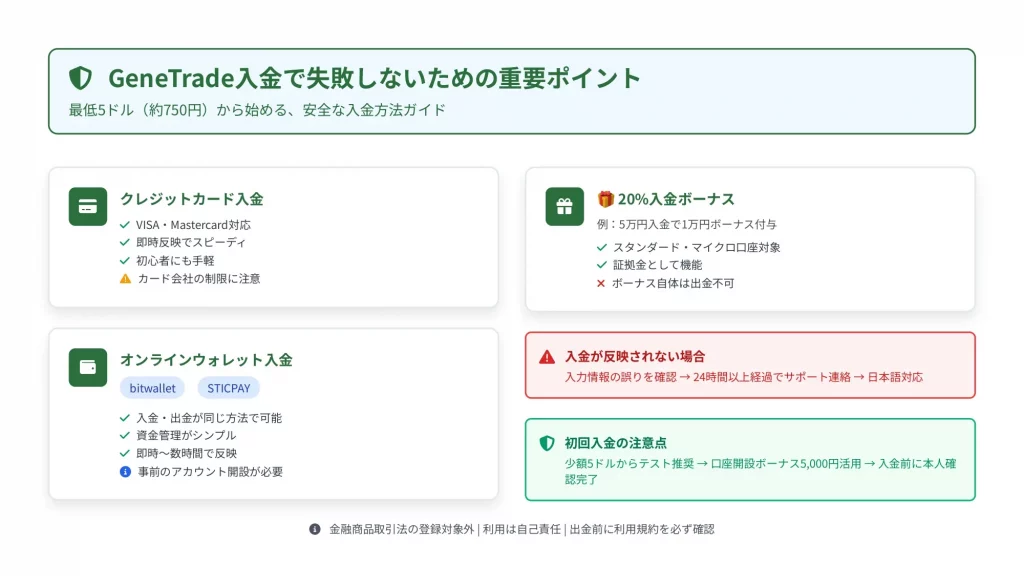Click the green gift box icon
Screen dimensions: 1024x585
tap(564, 207)
